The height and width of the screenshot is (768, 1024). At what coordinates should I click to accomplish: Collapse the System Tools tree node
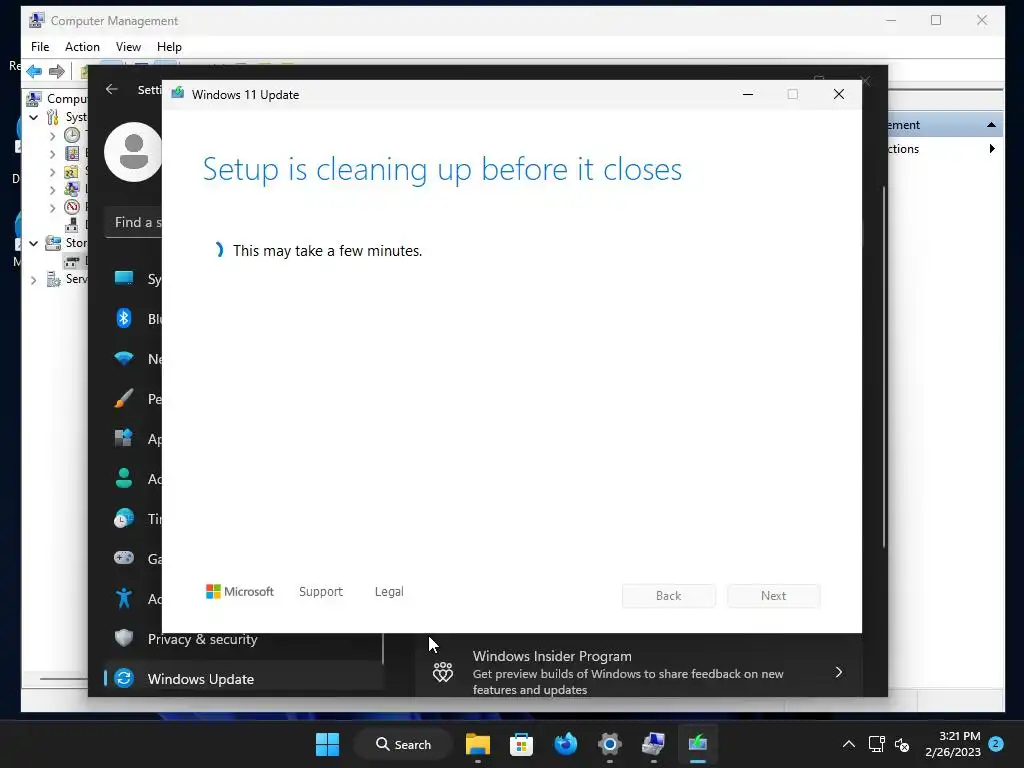(x=33, y=118)
